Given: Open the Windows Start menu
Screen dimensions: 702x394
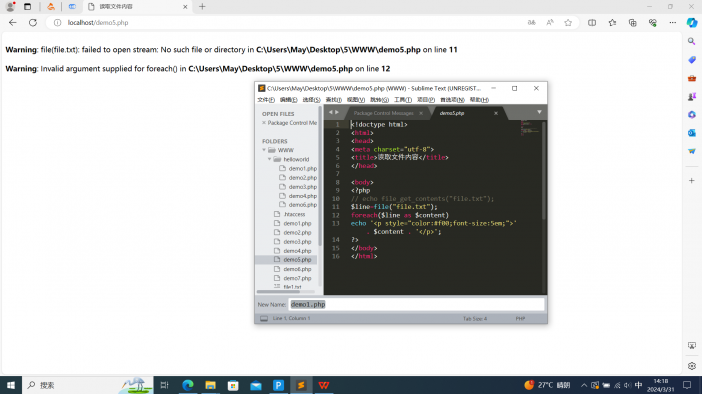Looking at the screenshot, I should [11, 385].
